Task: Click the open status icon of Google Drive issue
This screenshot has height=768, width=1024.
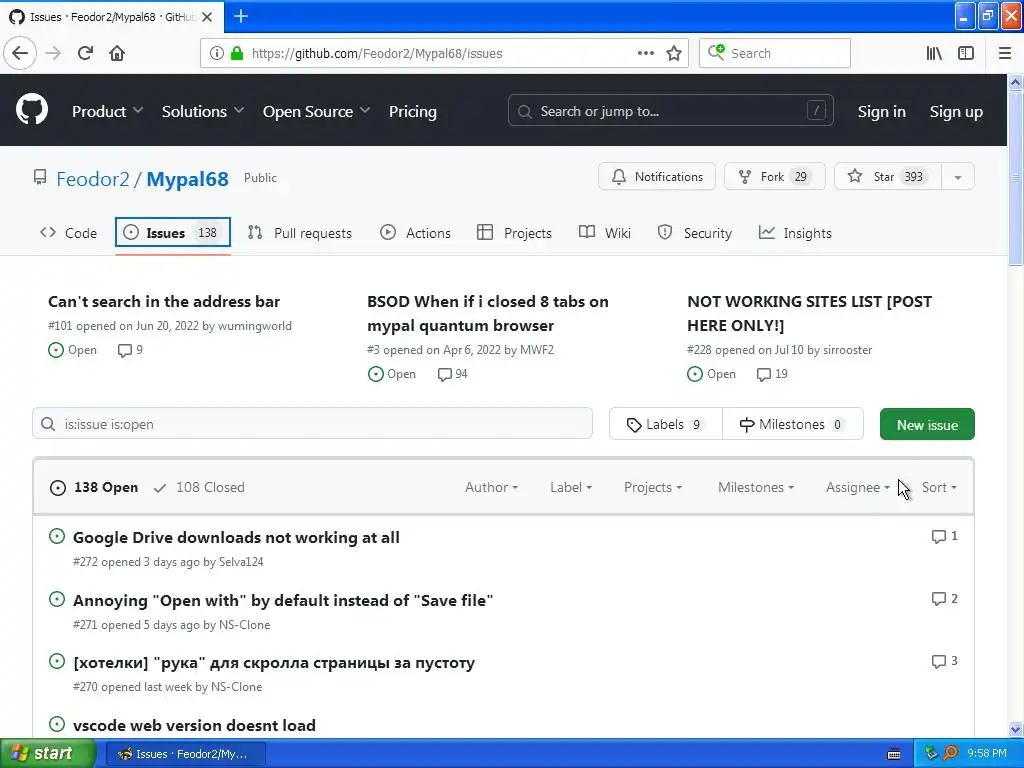Action: click(x=57, y=536)
